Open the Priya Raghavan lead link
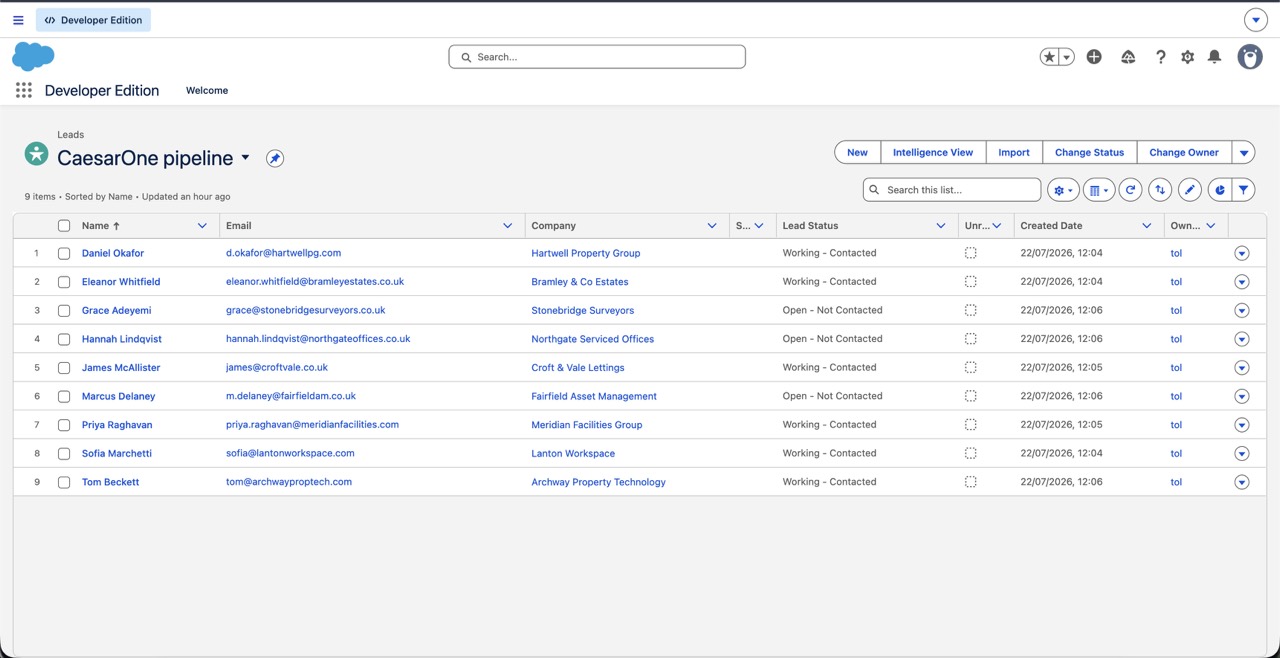The width and height of the screenshot is (1280, 658). [x=117, y=425]
